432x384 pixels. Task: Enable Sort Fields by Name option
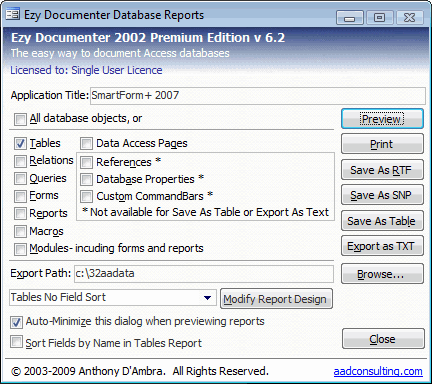pyautogui.click(x=16, y=342)
